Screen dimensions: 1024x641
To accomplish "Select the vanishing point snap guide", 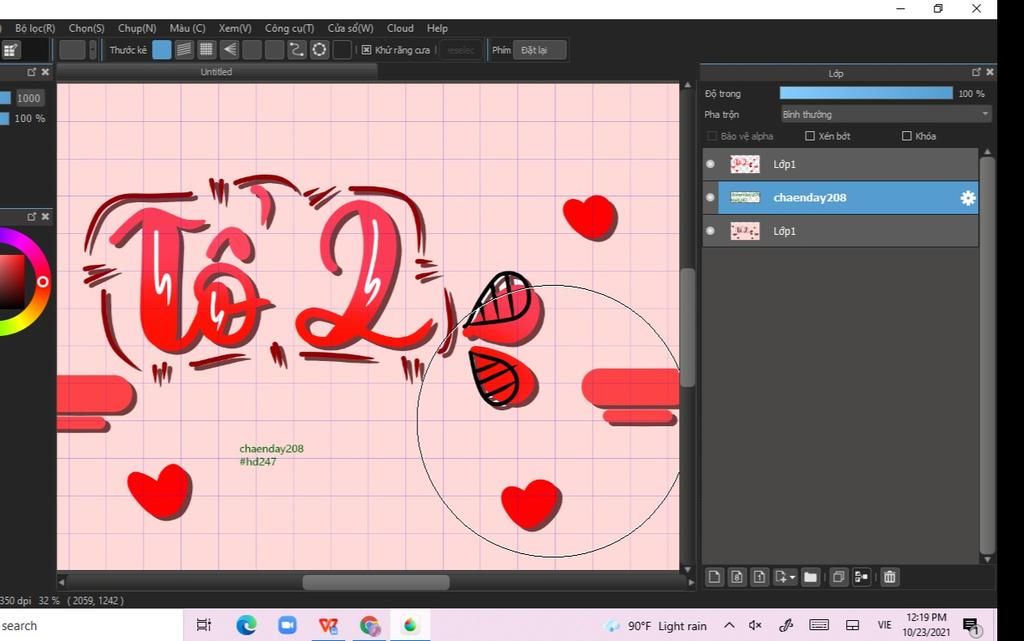I will coord(229,50).
